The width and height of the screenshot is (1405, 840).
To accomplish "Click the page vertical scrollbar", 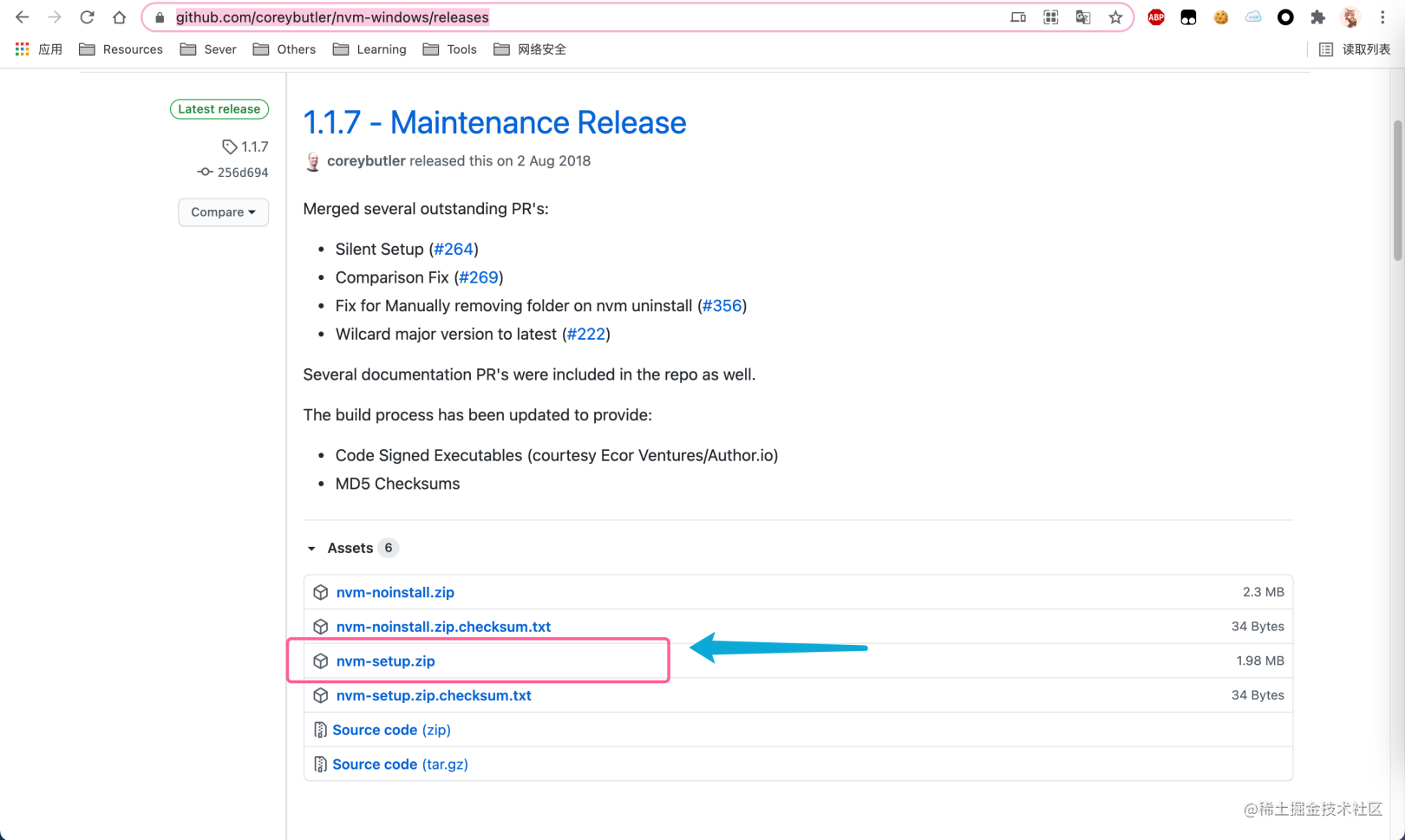I will tap(1397, 191).
